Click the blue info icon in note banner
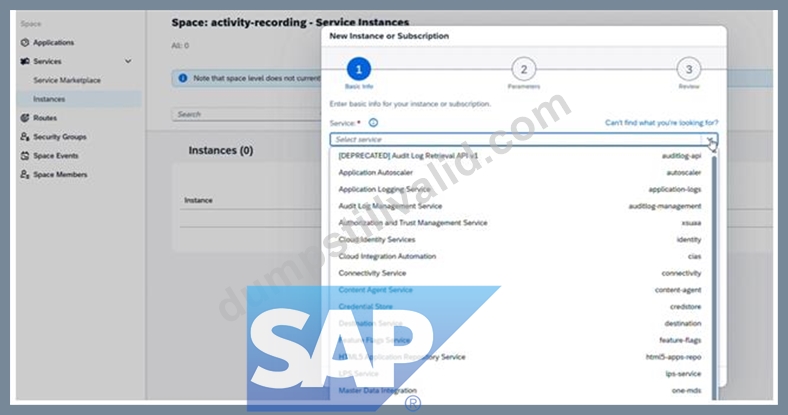 click(x=183, y=78)
